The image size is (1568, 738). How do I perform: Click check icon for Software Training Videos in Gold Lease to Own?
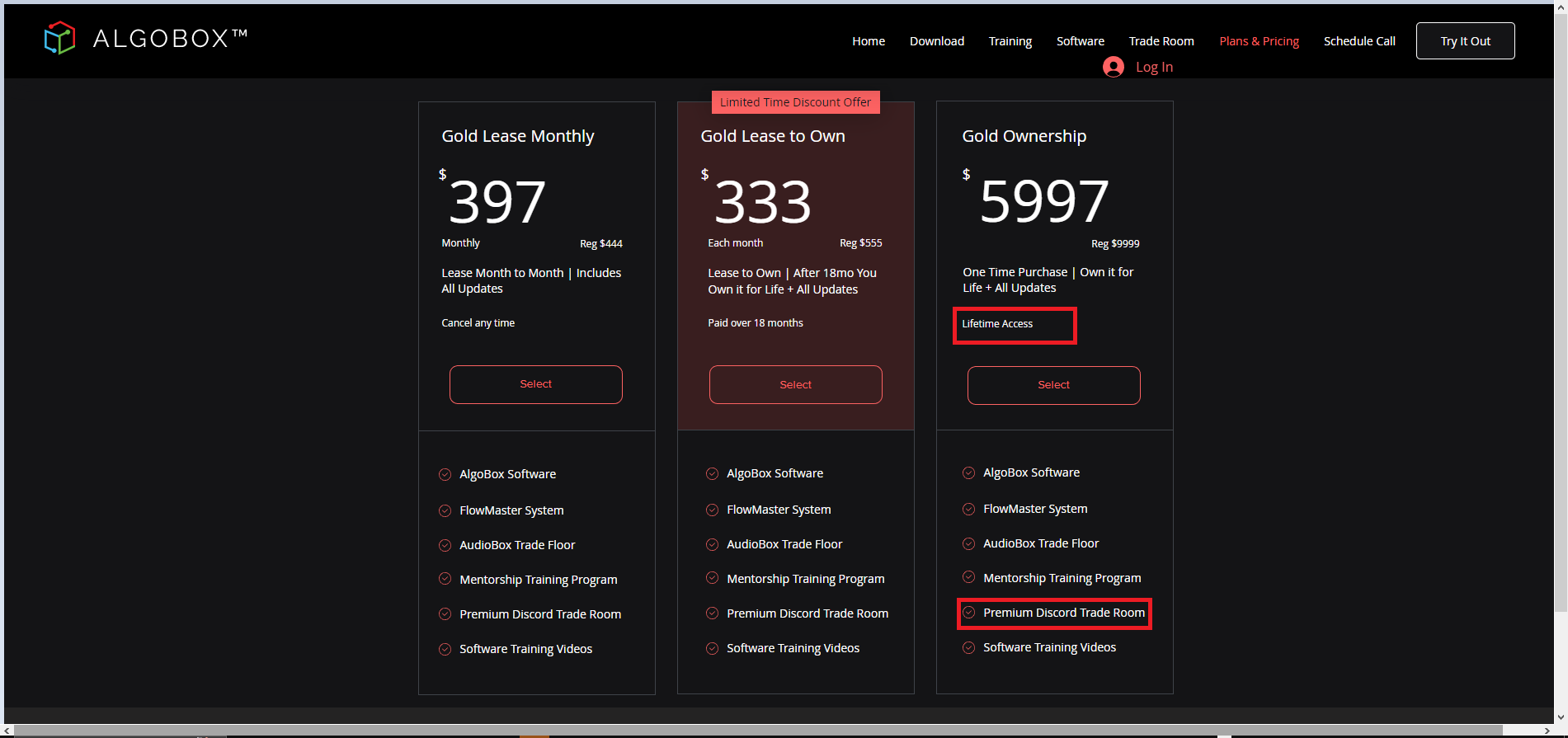(x=713, y=648)
